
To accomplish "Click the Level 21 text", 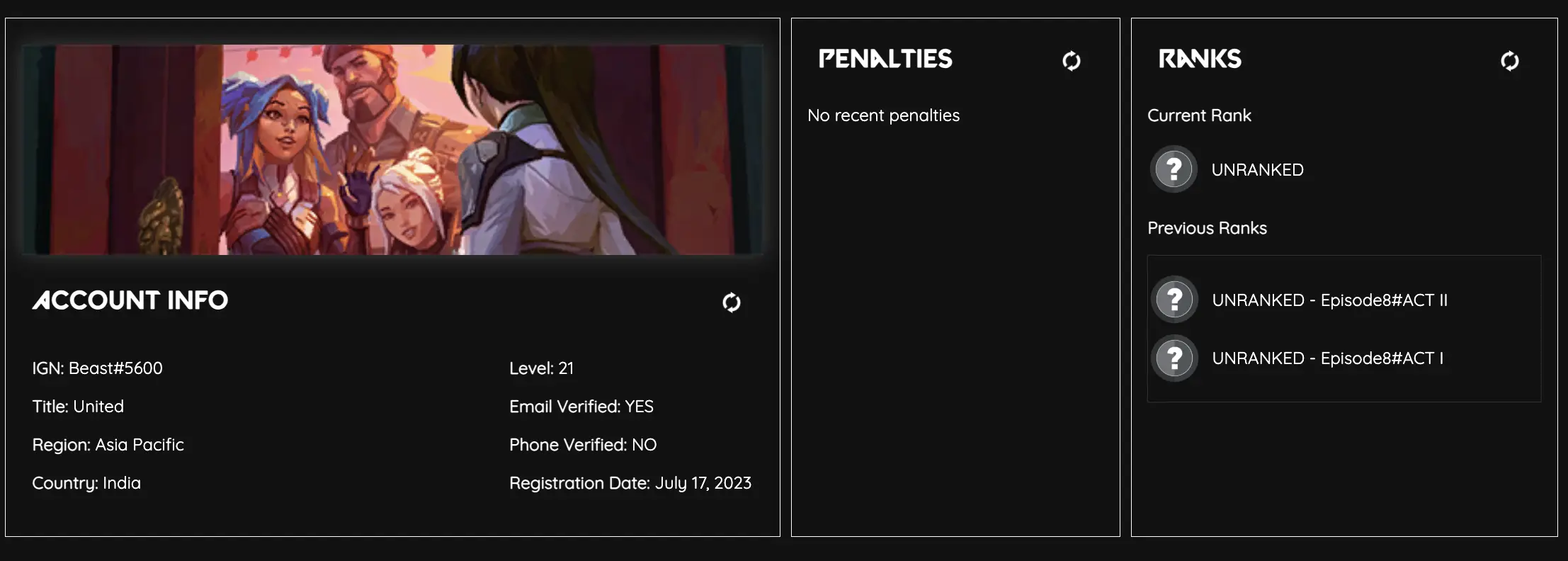I will coord(541,368).
